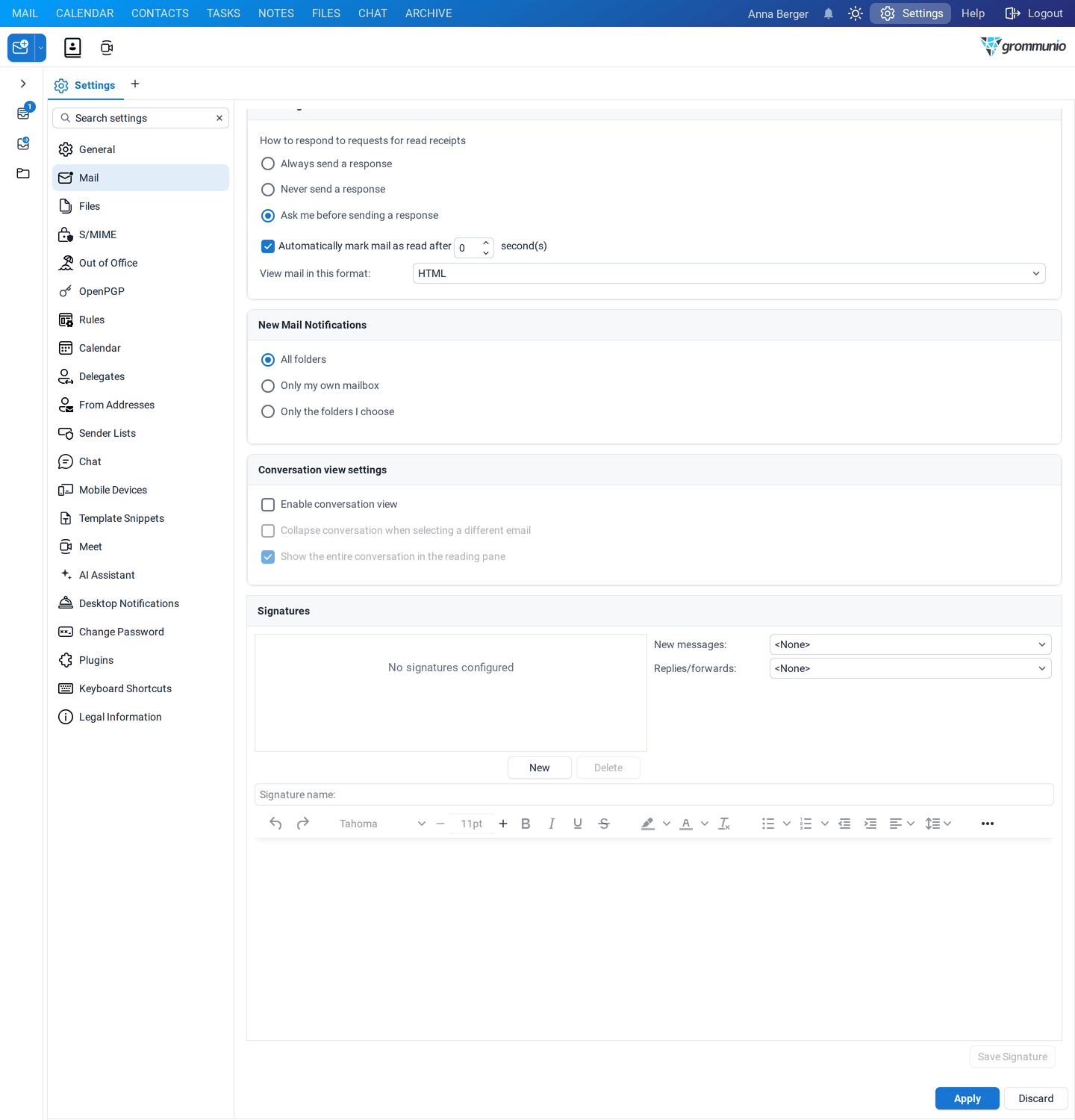Click the Apply button
The image size is (1075, 1120).
(x=967, y=1098)
